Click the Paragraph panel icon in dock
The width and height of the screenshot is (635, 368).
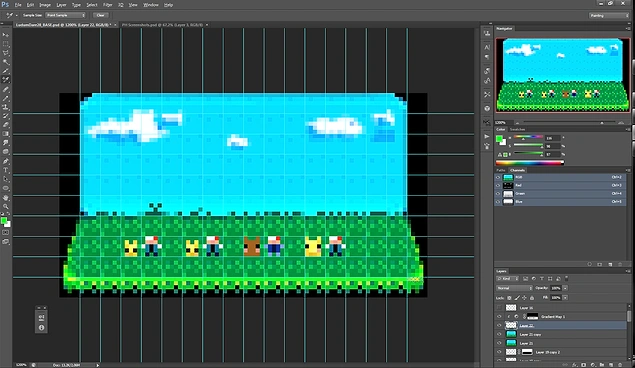[487, 57]
